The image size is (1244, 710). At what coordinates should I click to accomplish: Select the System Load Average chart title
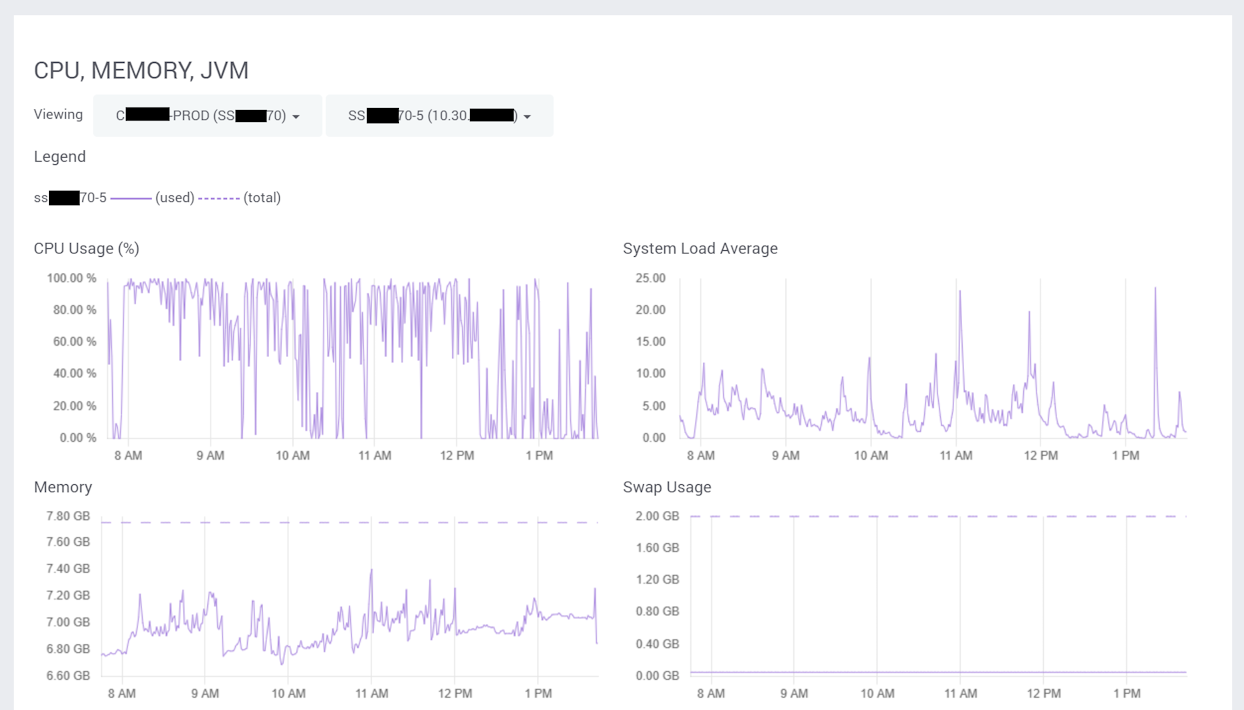click(x=700, y=248)
